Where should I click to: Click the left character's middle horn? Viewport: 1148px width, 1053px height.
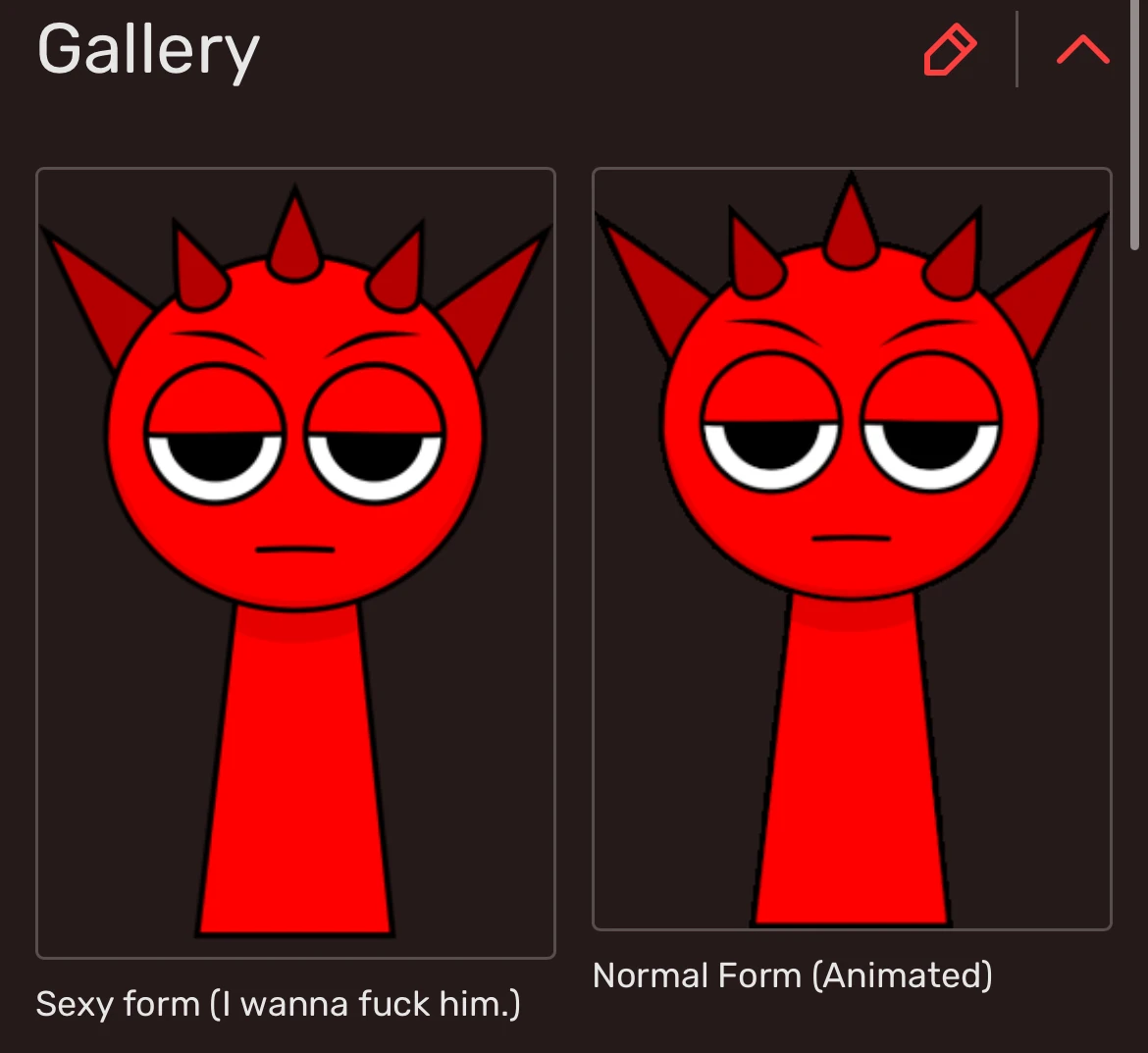[295, 235]
